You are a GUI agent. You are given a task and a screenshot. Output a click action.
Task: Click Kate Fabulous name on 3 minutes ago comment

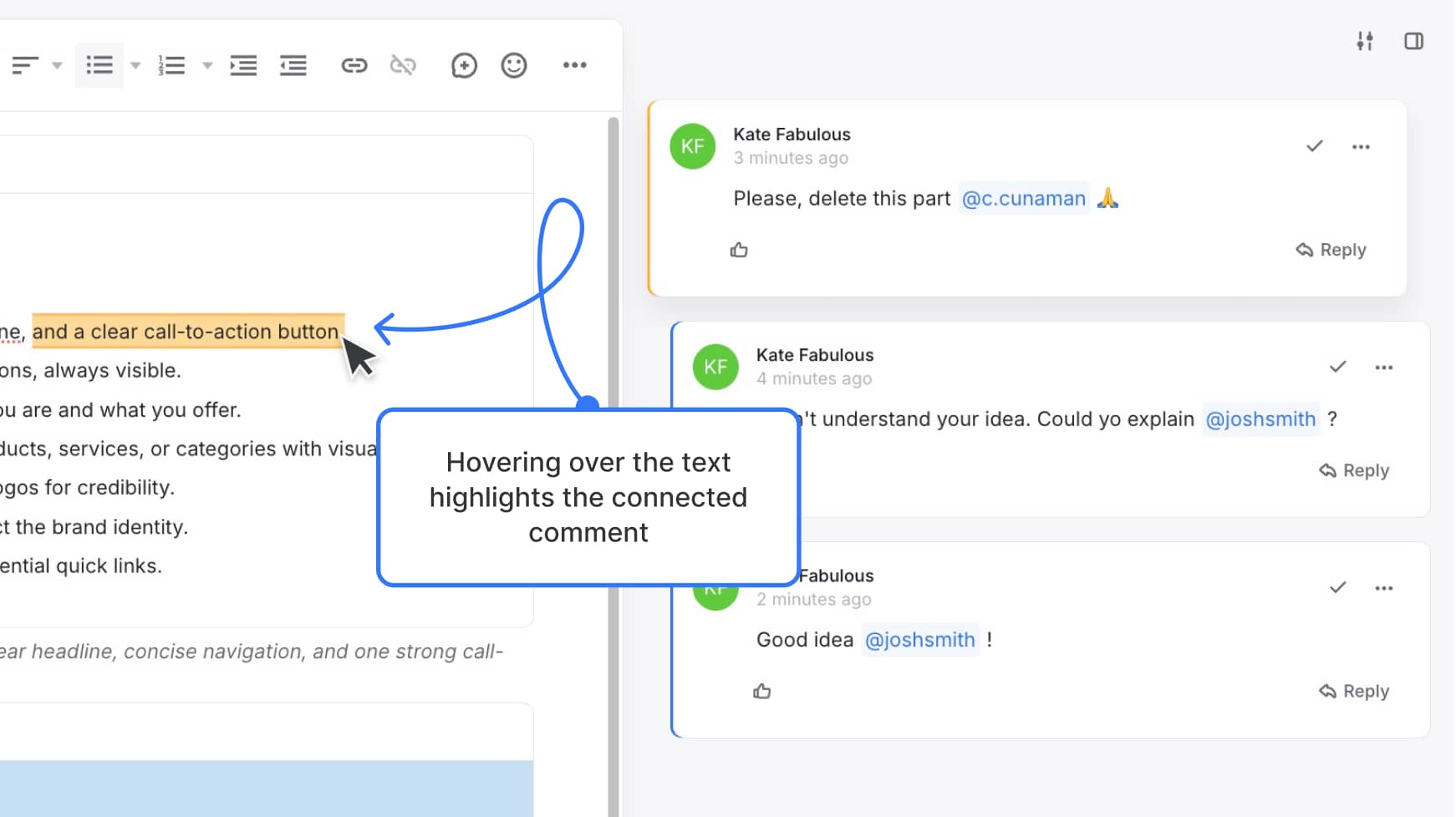pos(792,134)
